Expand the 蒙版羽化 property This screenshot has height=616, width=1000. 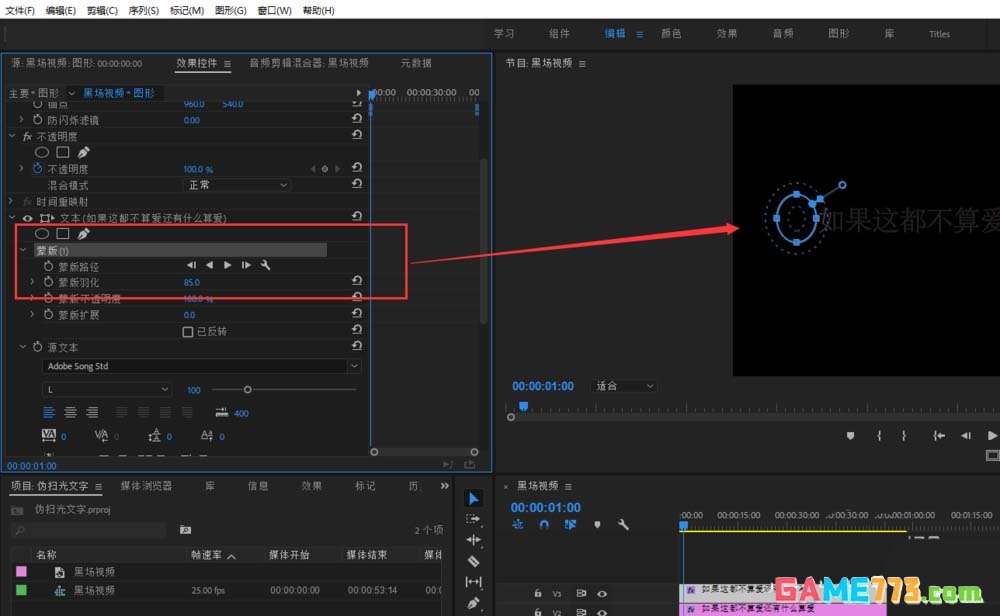pyautogui.click(x=32, y=281)
